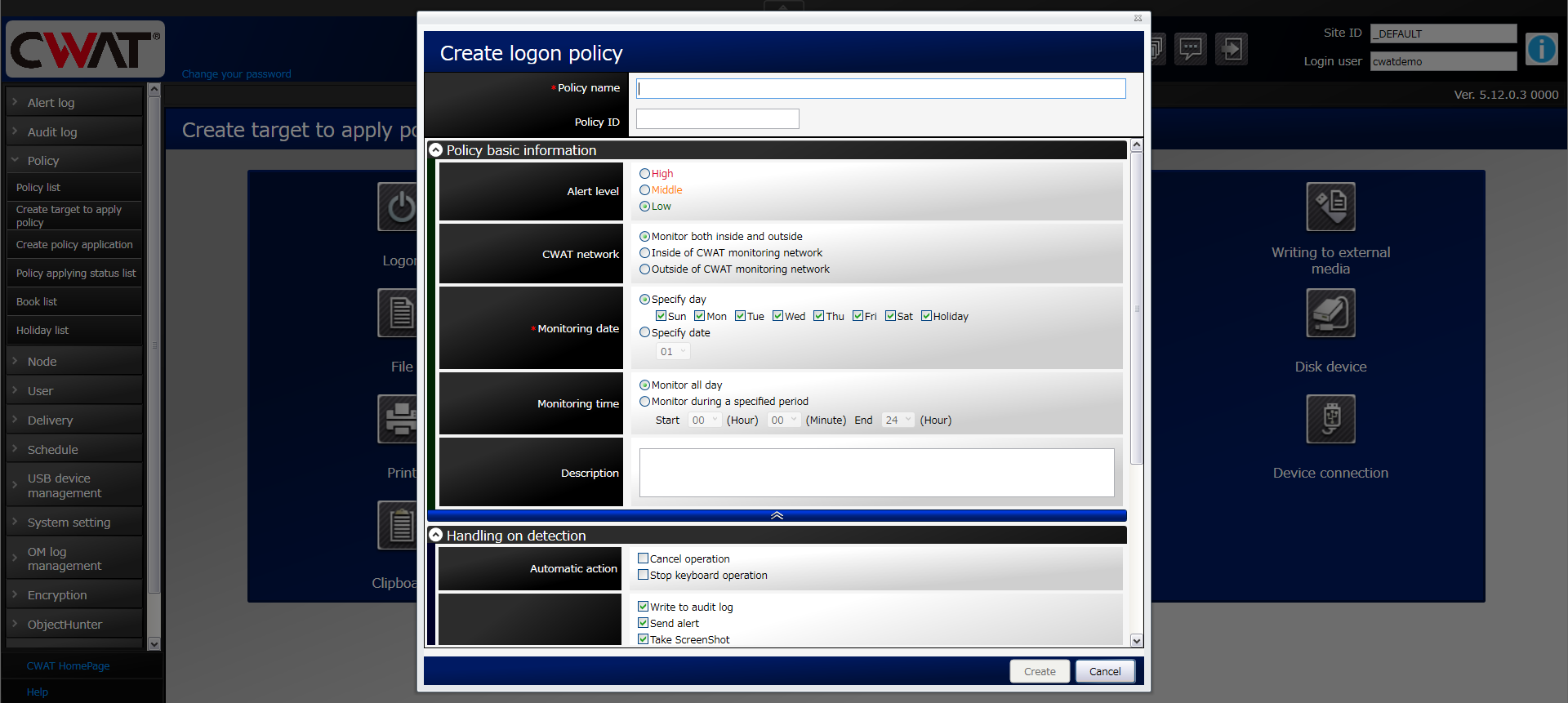
Task: Expand the ObjectHunter sidebar menu
Action: point(74,625)
